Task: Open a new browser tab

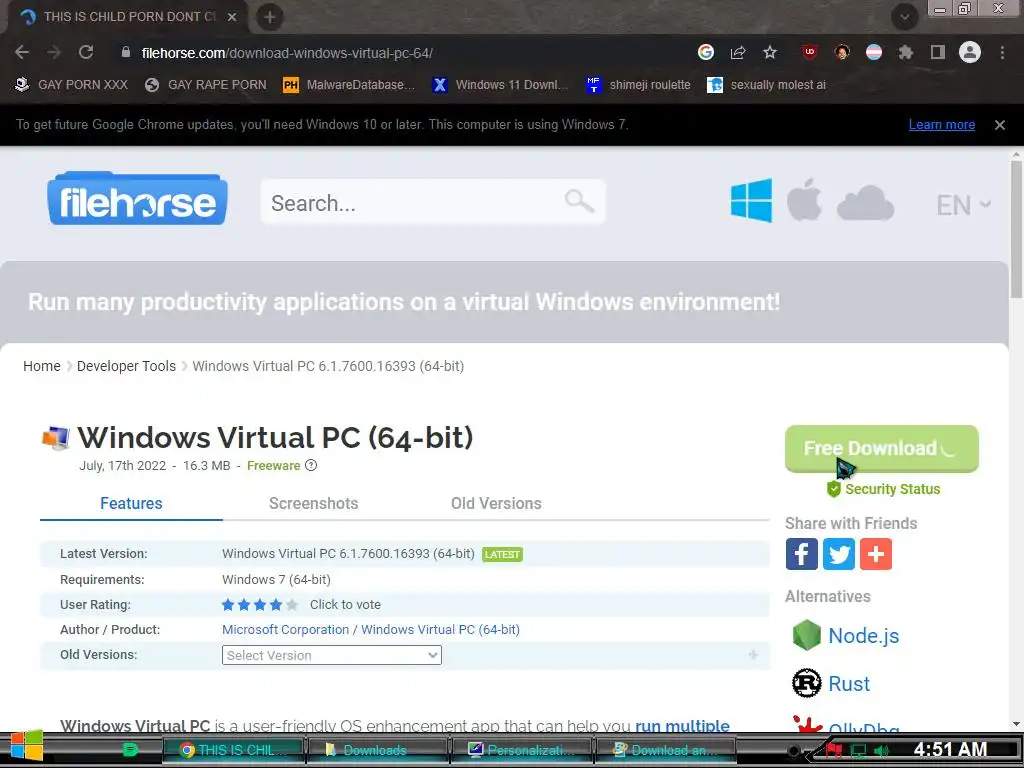Action: click(x=270, y=17)
